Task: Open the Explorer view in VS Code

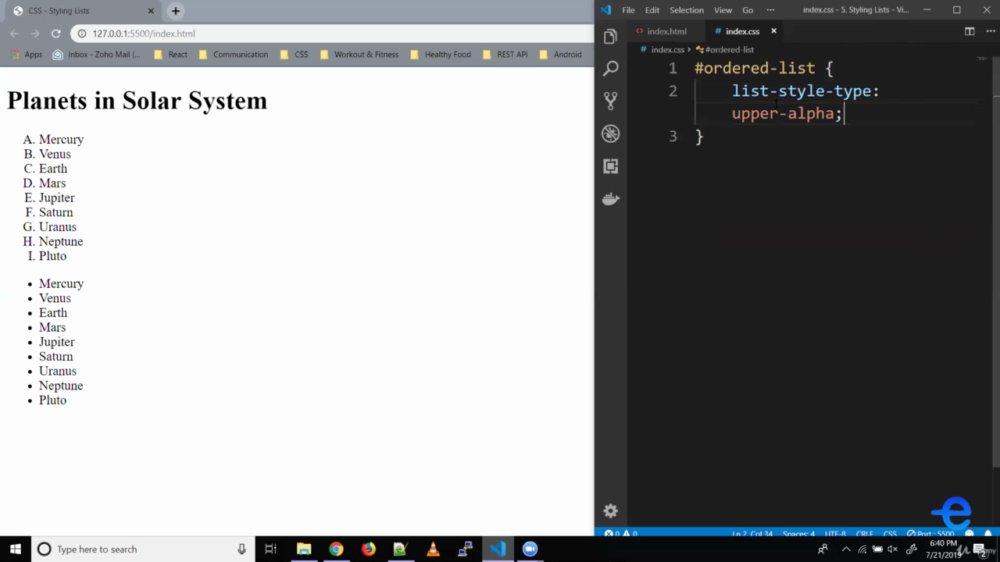Action: (x=610, y=36)
